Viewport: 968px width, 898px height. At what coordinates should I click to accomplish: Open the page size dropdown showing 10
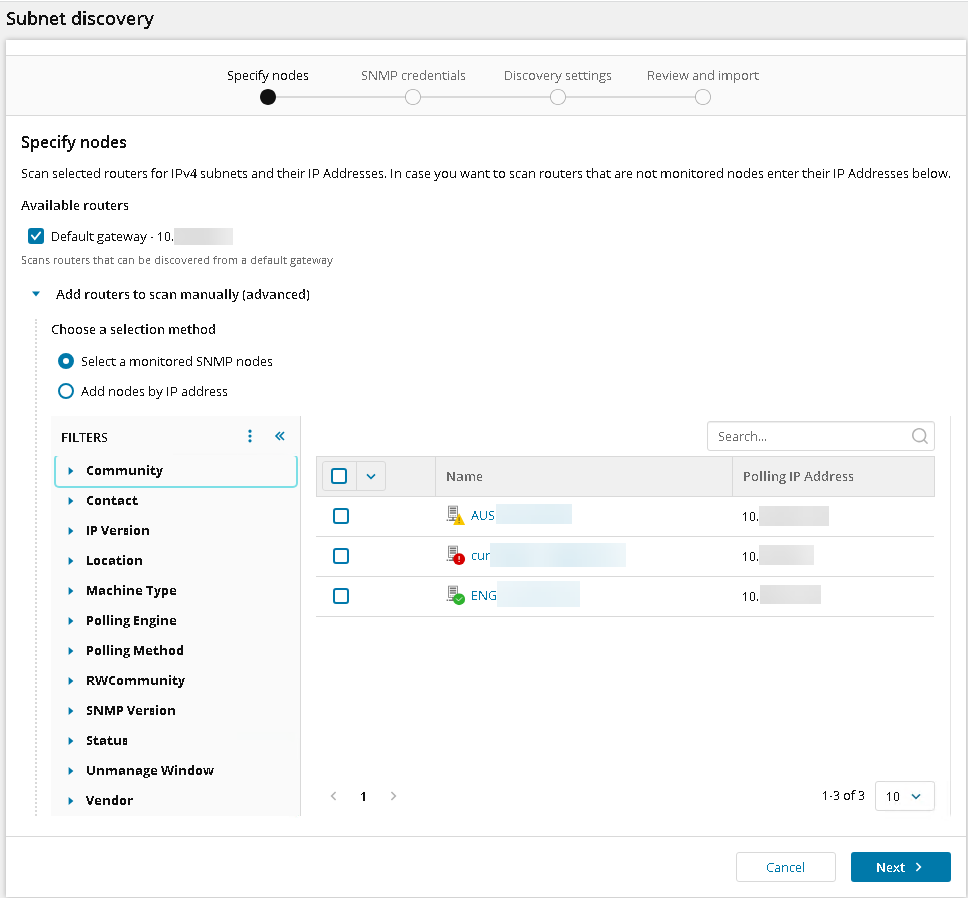point(904,796)
